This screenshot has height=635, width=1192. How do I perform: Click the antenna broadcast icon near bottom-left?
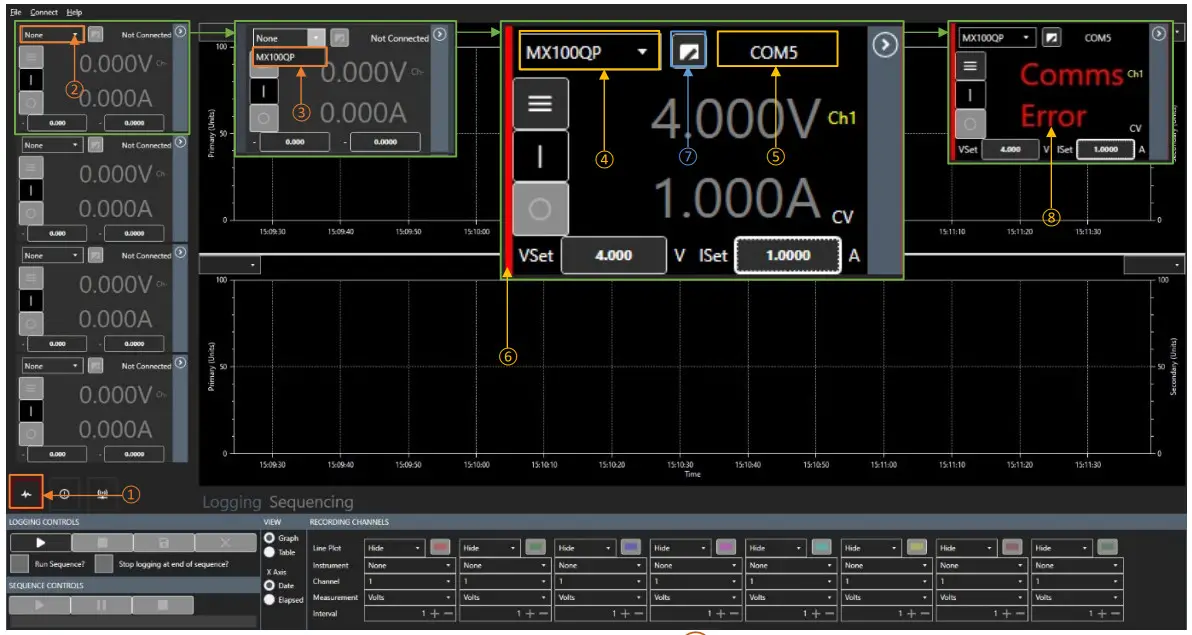point(103,493)
